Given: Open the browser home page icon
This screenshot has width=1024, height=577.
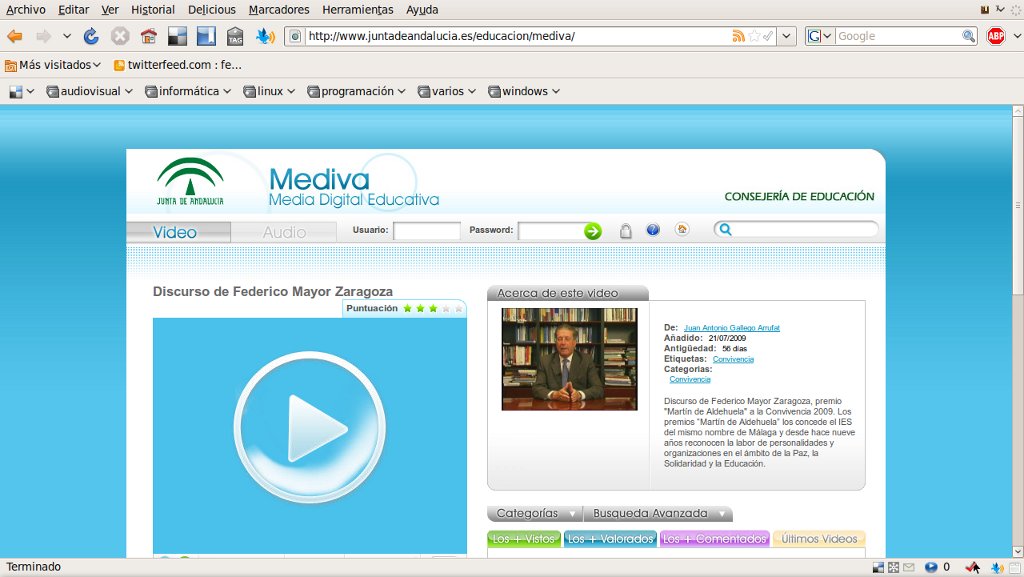Looking at the screenshot, I should (x=149, y=37).
